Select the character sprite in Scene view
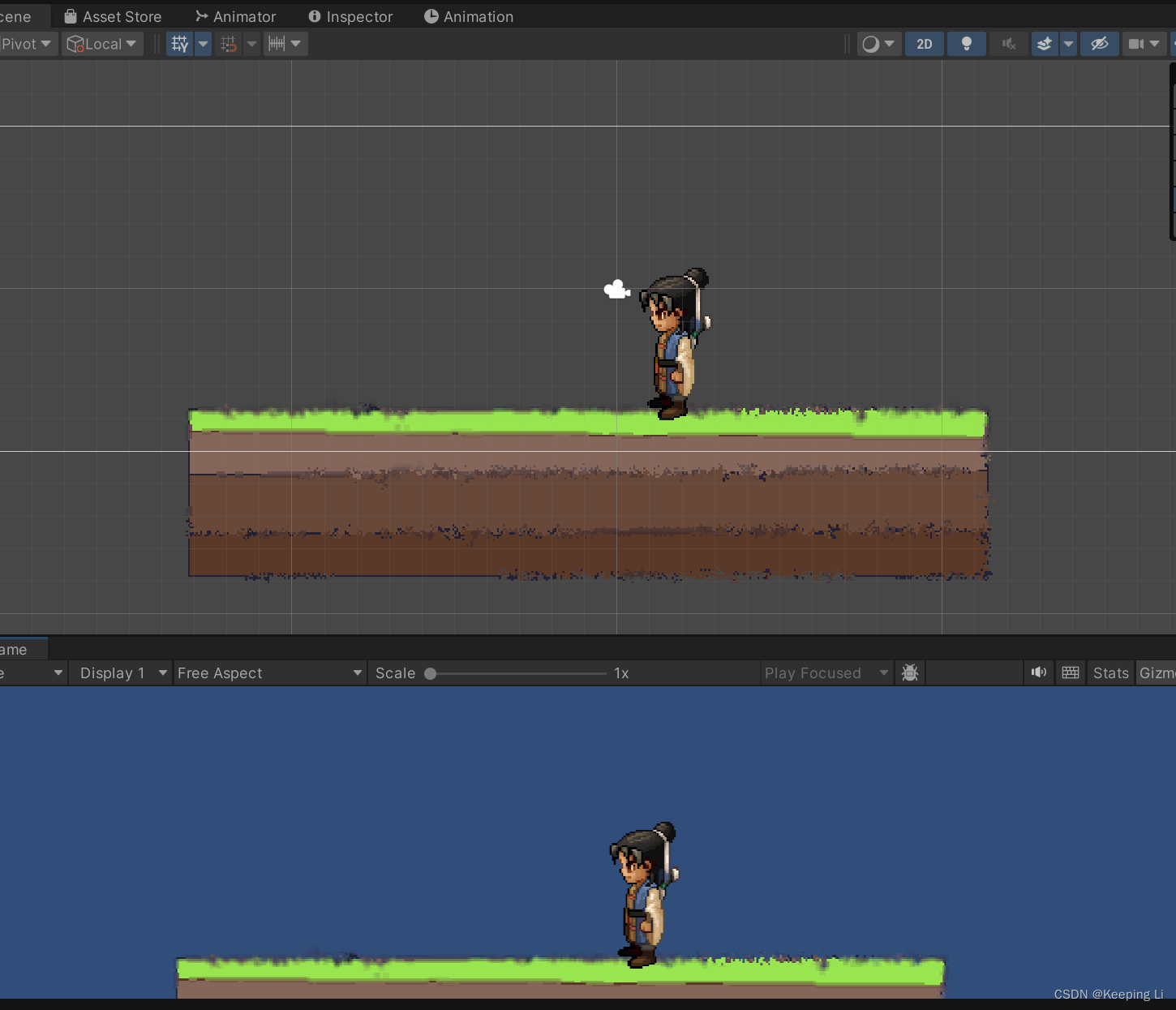 coord(674,344)
